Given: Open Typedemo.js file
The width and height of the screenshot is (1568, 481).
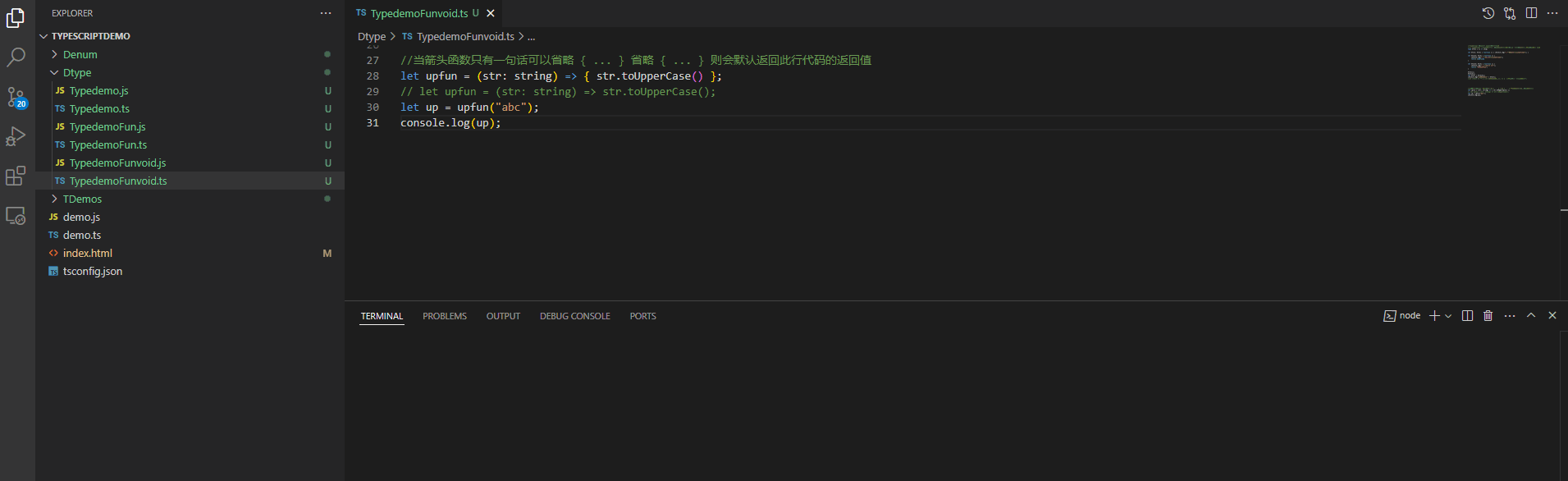Looking at the screenshot, I should [x=190, y=90].
